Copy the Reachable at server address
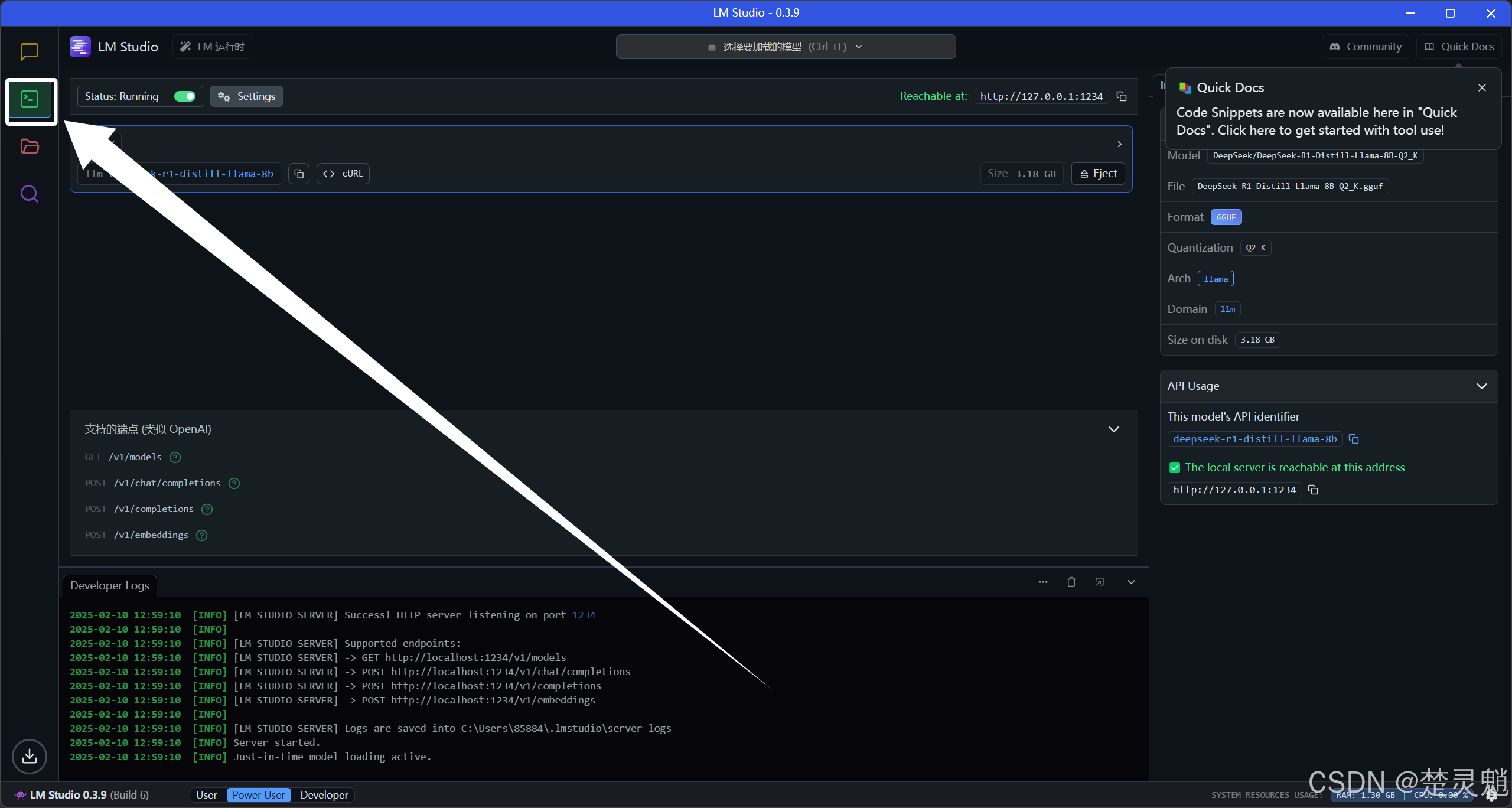 coord(1122,96)
